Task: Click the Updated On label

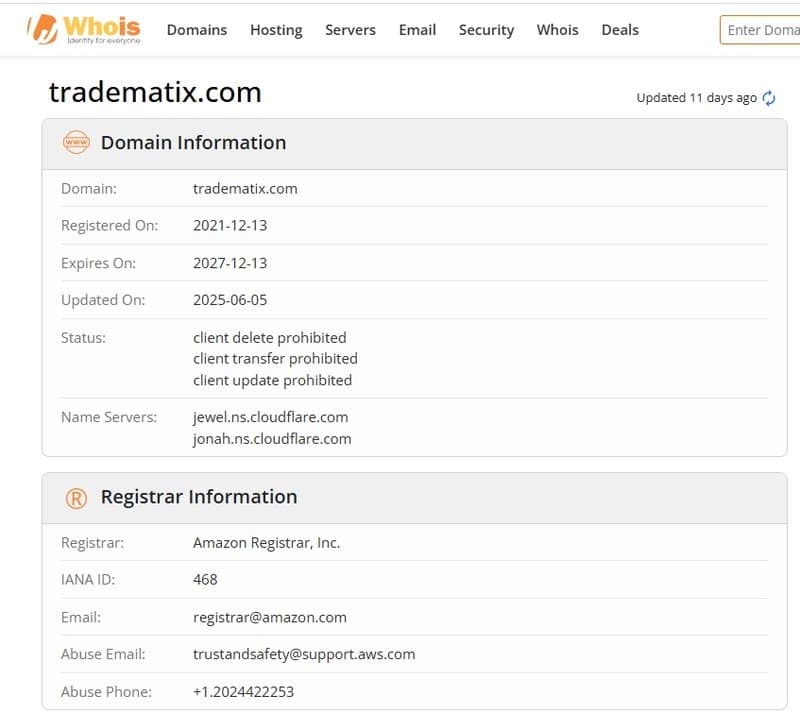Action: pyautogui.click(x=103, y=300)
